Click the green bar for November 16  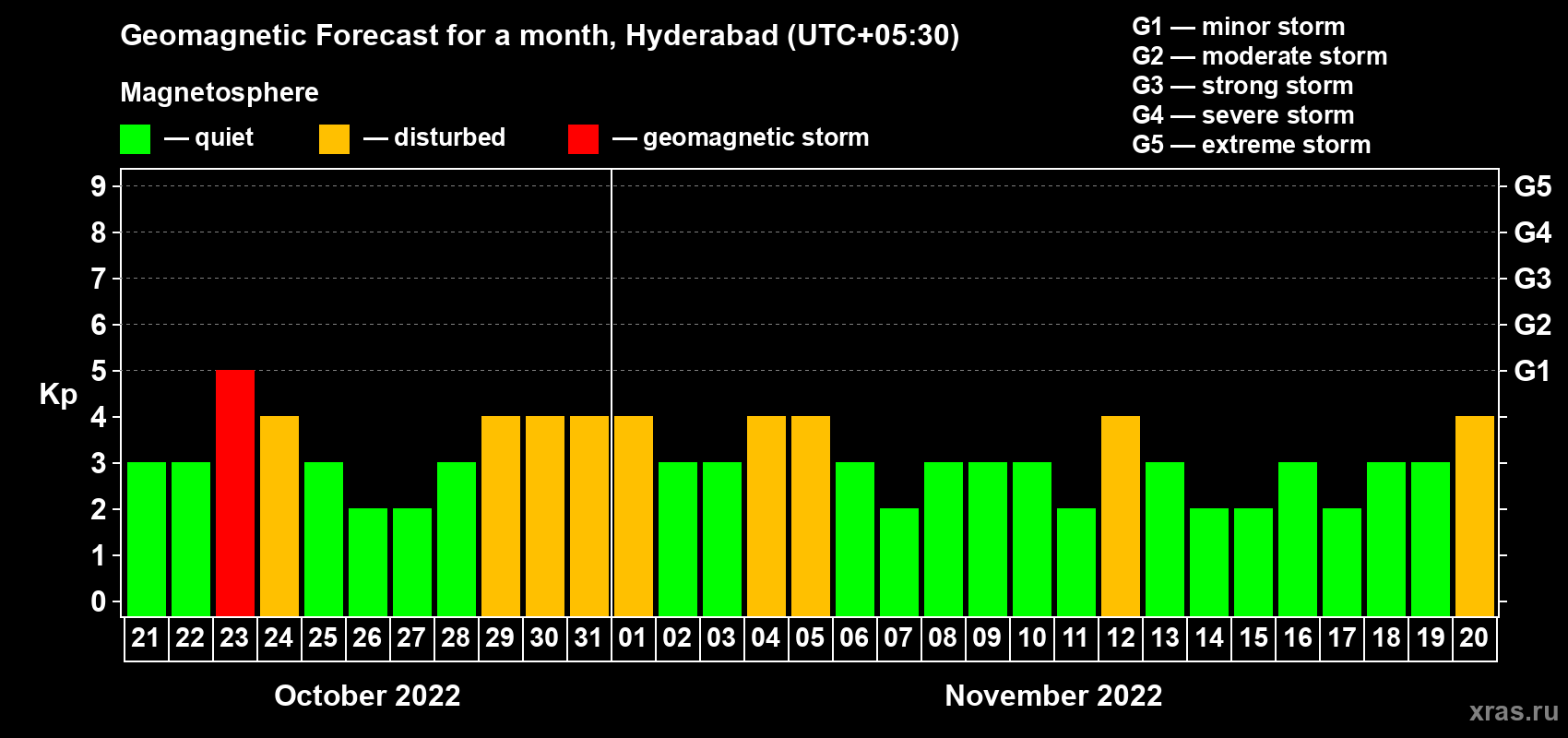coord(1298,540)
